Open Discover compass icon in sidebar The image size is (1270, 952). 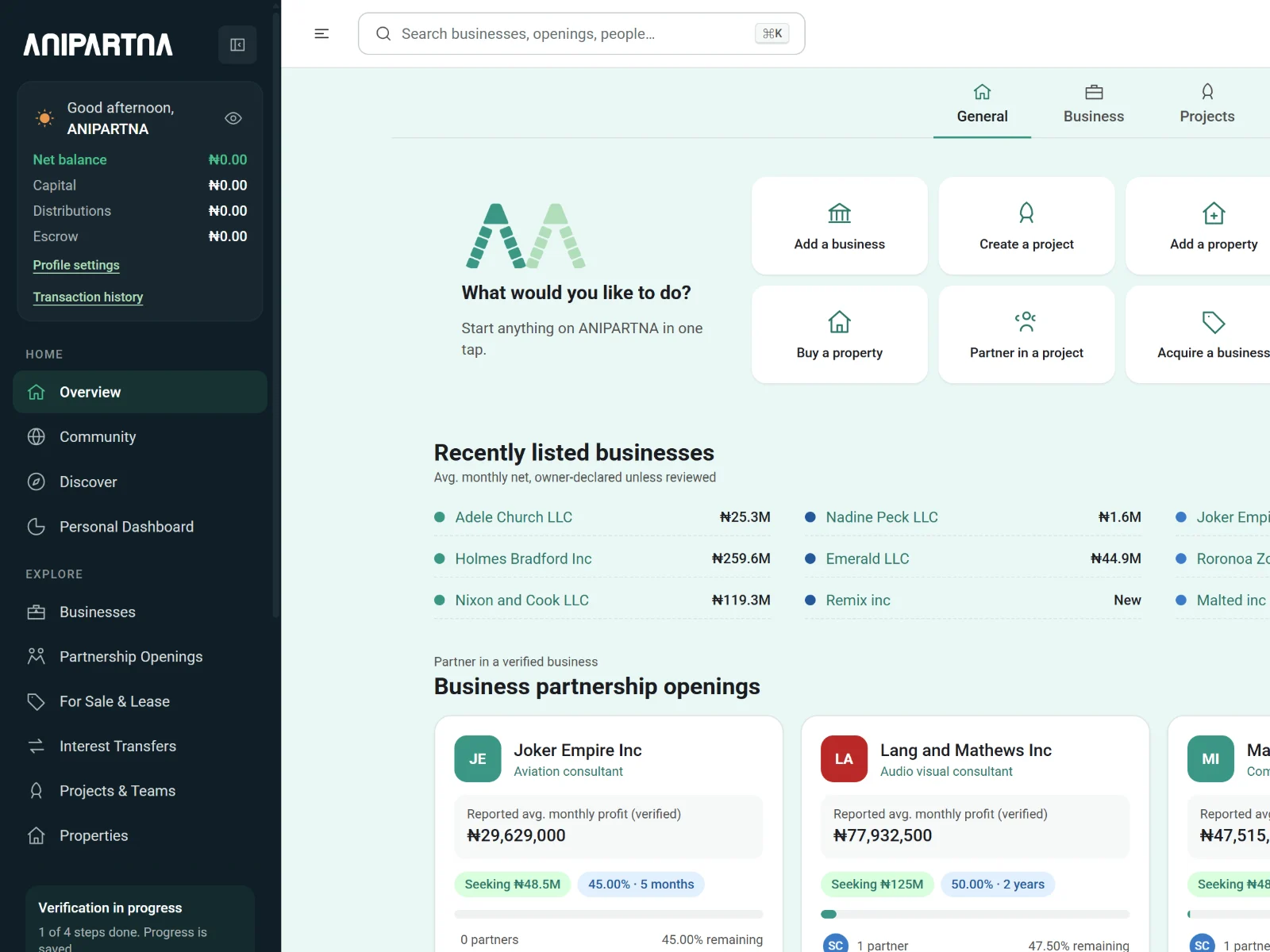(37, 482)
